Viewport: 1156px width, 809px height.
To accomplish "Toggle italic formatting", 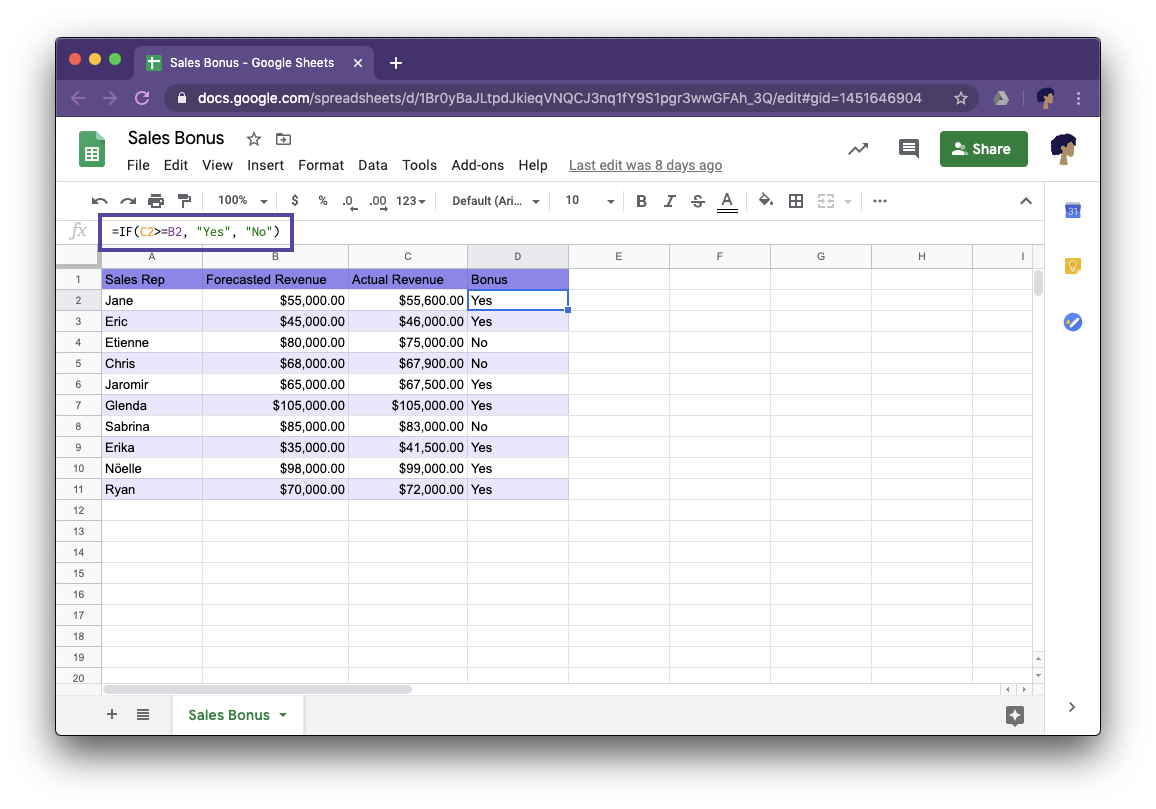I will [669, 200].
